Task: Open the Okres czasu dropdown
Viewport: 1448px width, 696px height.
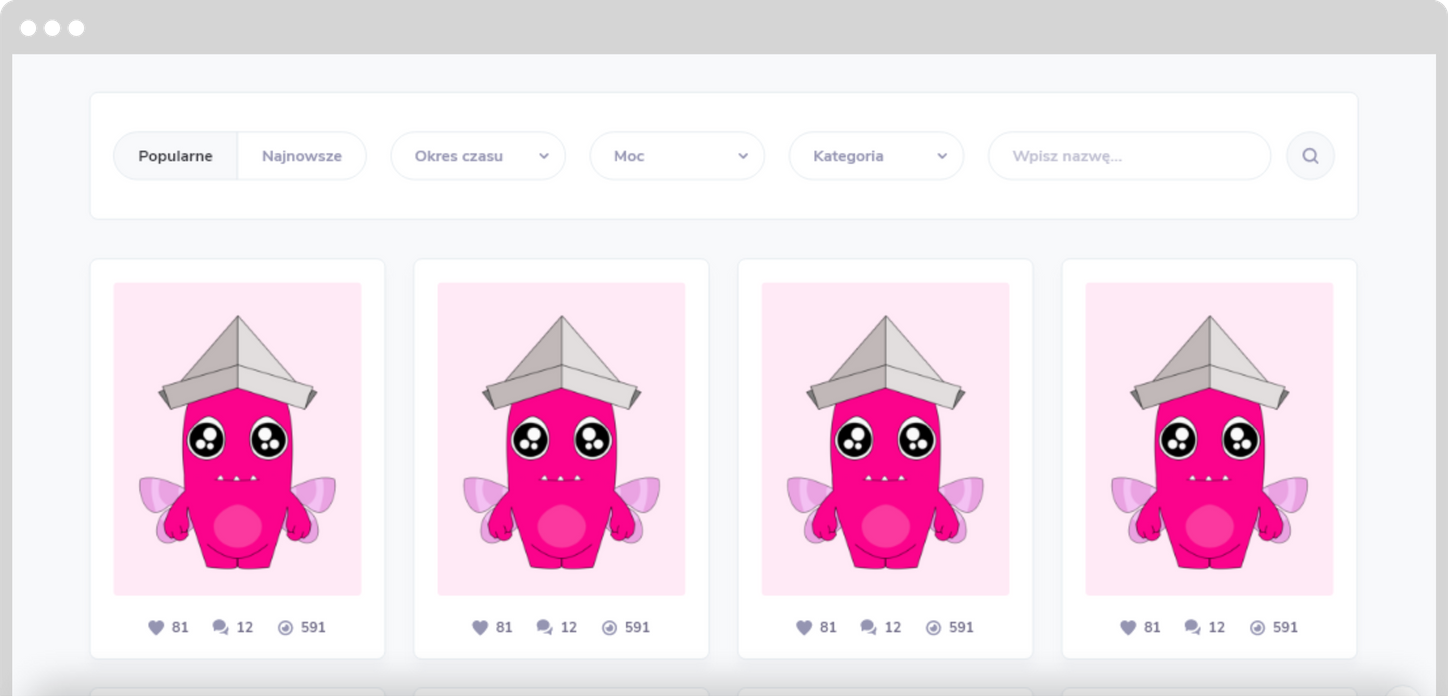Action: pyautogui.click(x=478, y=156)
